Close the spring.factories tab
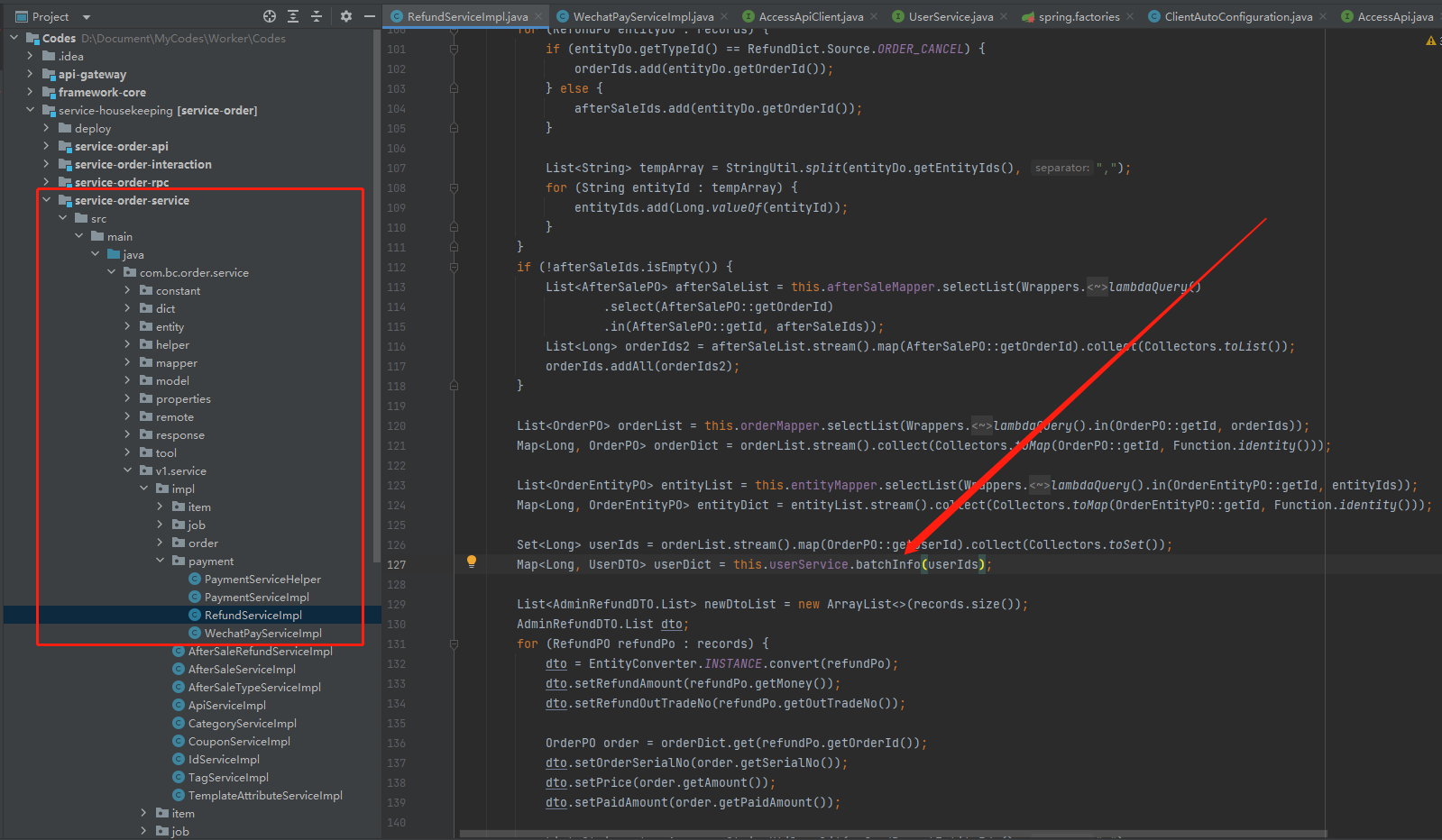The height and width of the screenshot is (840, 1442). click(1130, 16)
